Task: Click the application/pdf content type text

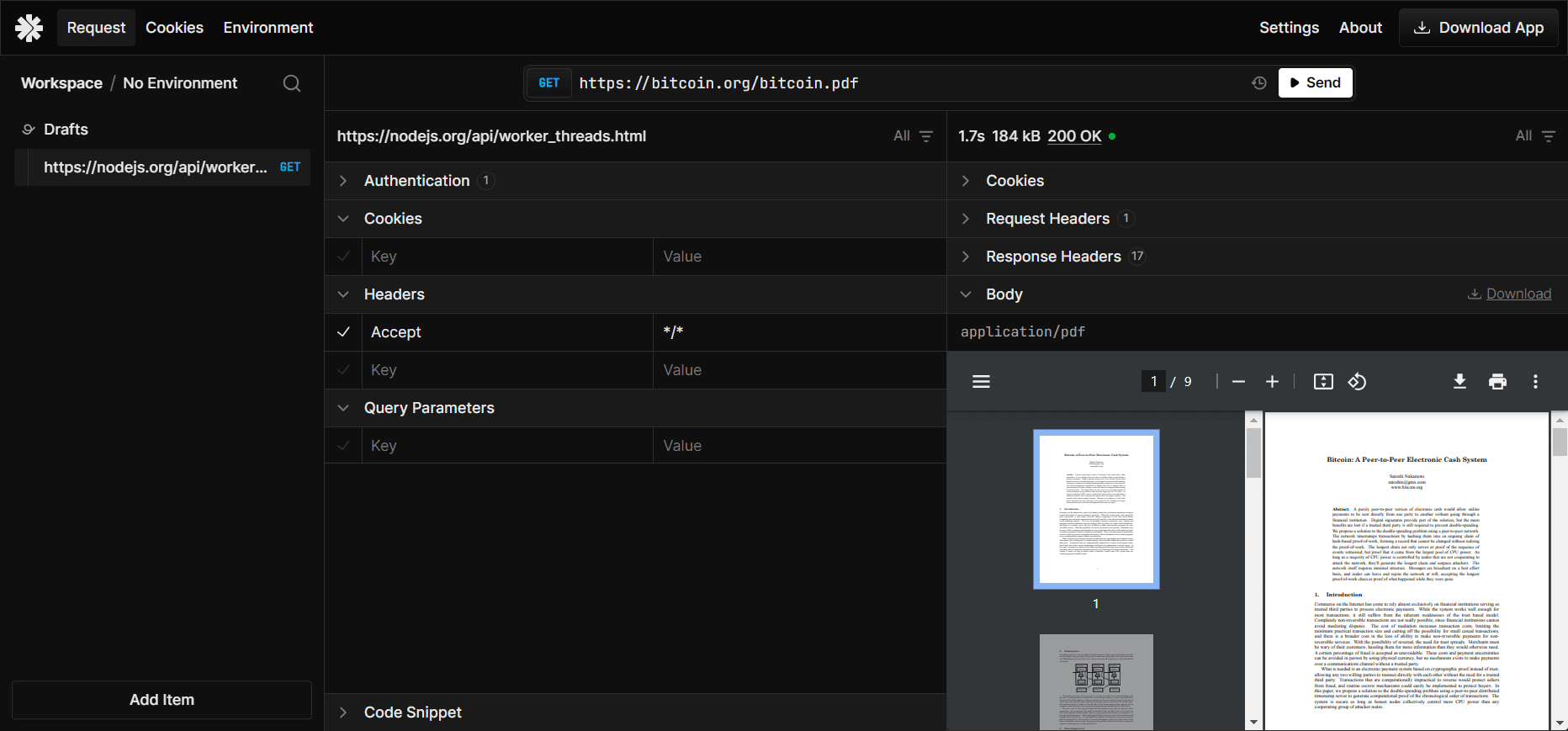Action: tap(1023, 332)
